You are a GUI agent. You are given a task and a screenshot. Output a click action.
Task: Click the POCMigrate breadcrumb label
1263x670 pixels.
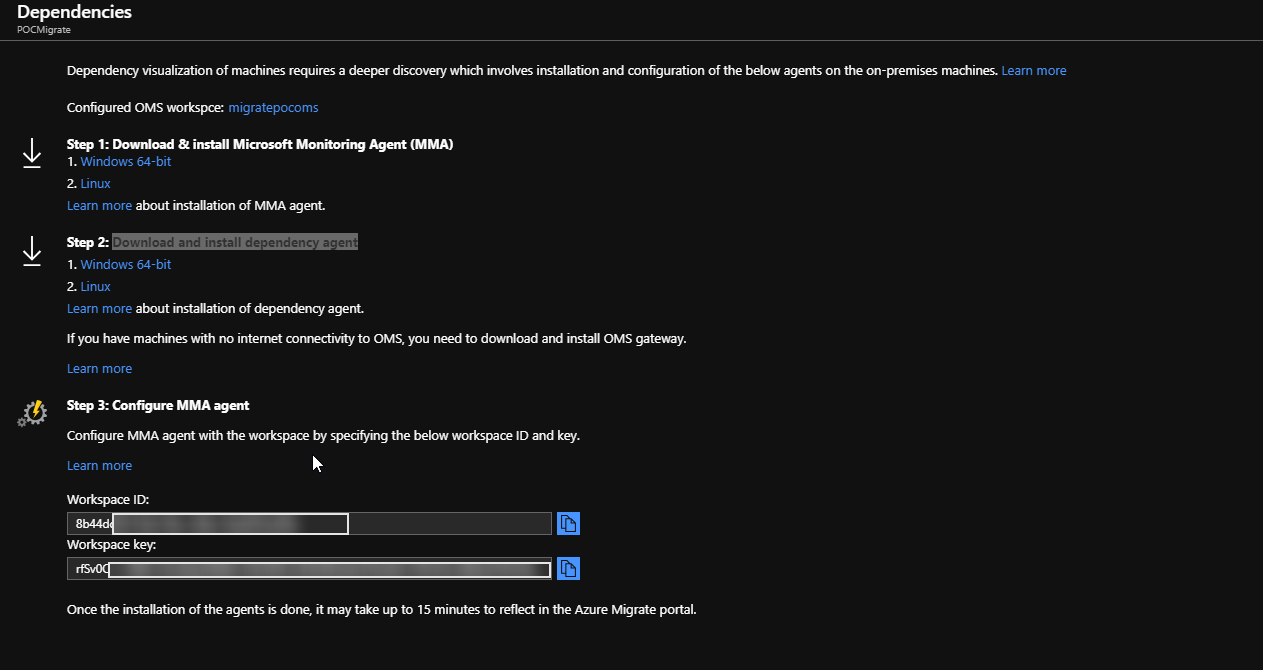click(x=42, y=30)
